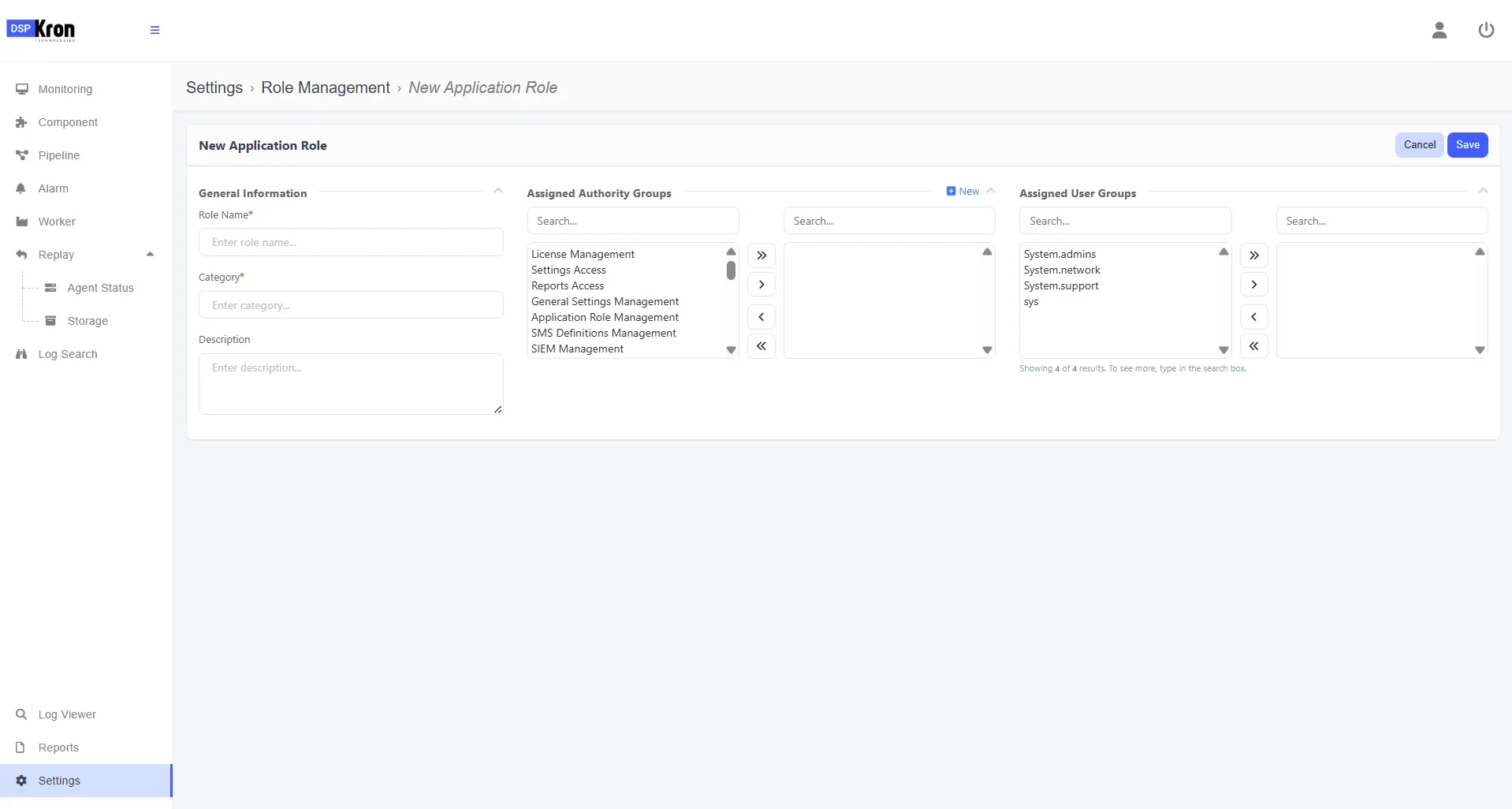Focus the Role Name input field

[351, 242]
